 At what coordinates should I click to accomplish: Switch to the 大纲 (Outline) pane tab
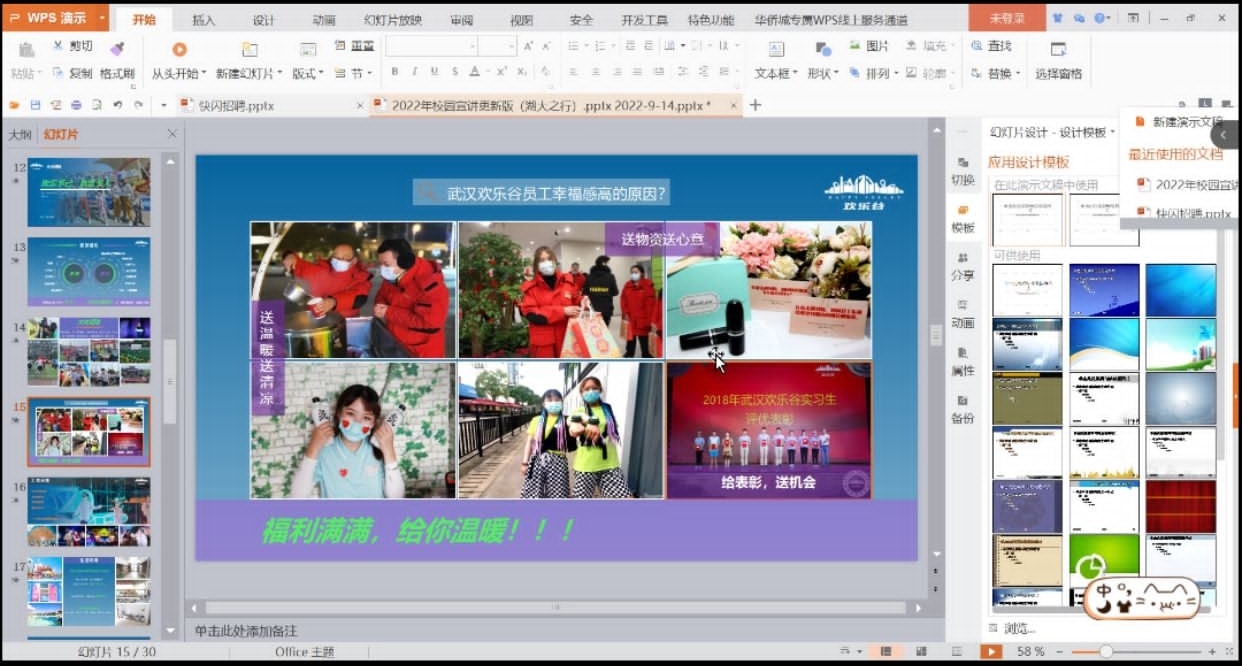tap(20, 134)
